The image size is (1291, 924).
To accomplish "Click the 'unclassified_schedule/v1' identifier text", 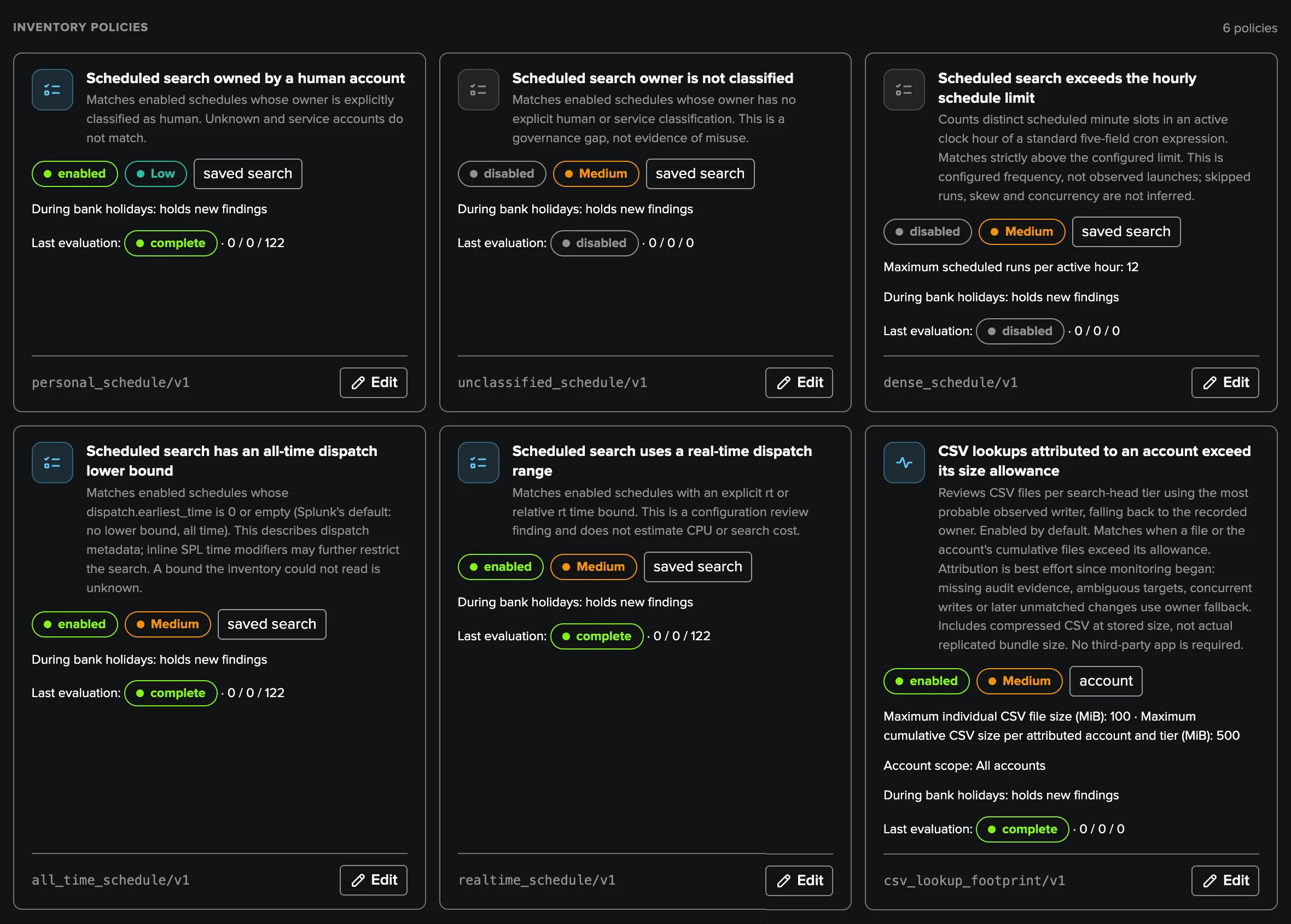I will point(552,382).
